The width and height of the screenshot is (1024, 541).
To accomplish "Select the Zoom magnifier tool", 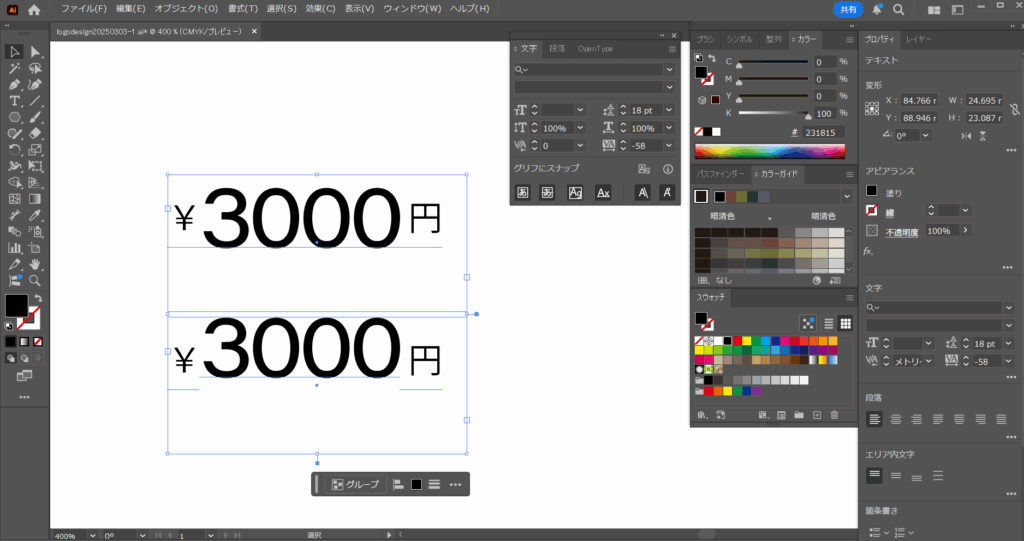I will 35,280.
